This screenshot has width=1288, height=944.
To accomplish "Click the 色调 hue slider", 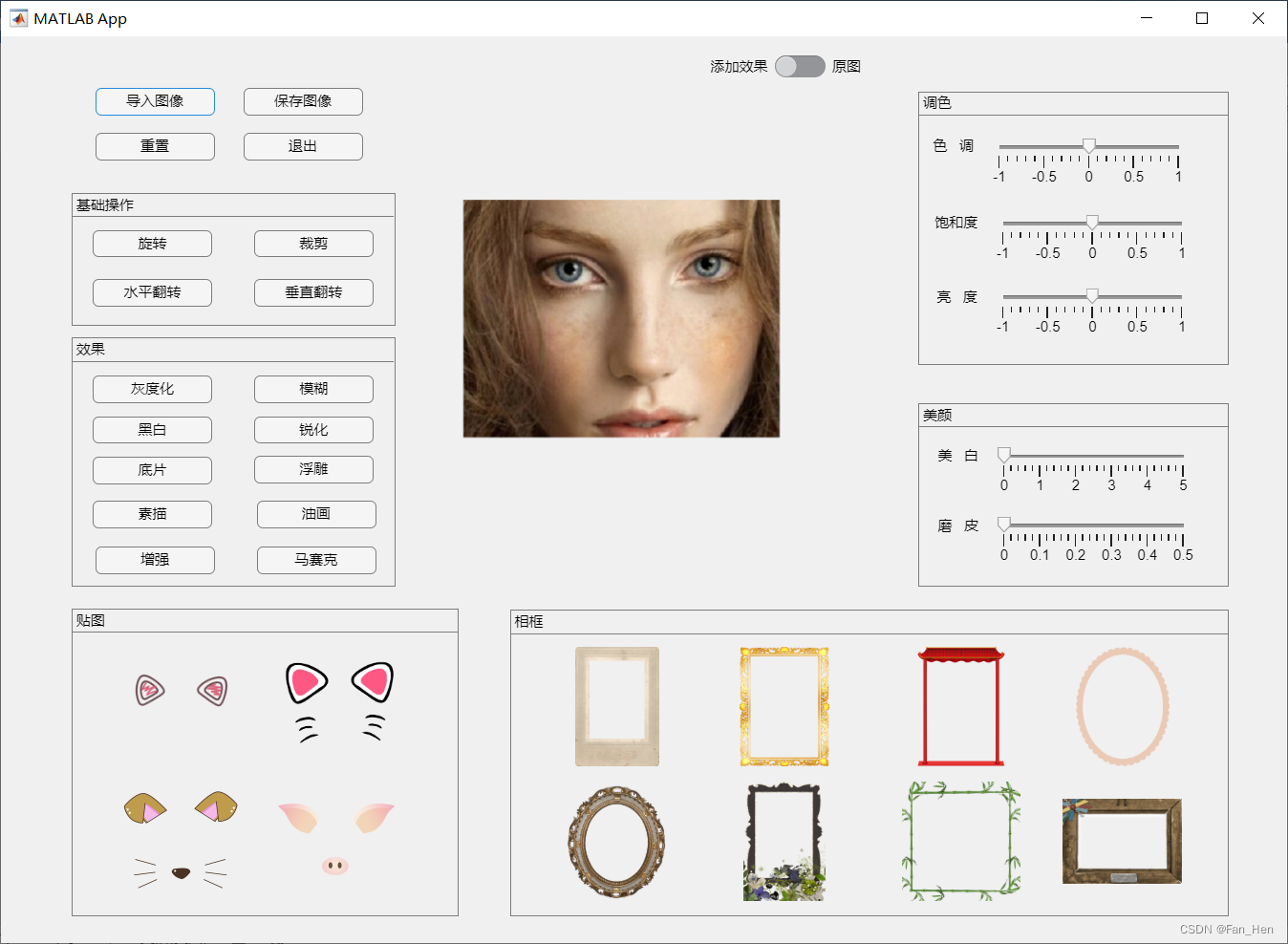I will coord(1088,148).
